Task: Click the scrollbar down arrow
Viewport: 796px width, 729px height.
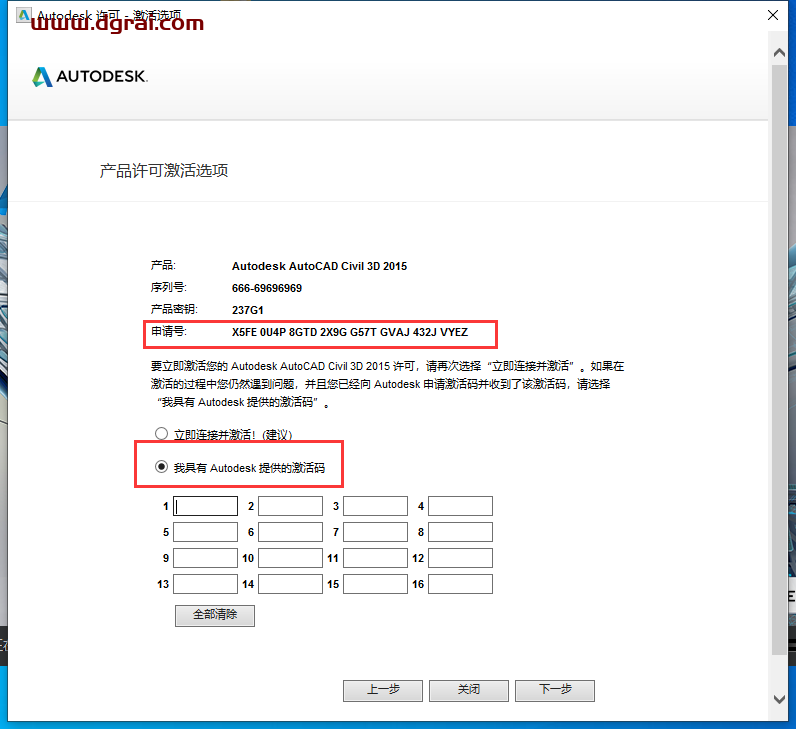Action: tap(779, 699)
